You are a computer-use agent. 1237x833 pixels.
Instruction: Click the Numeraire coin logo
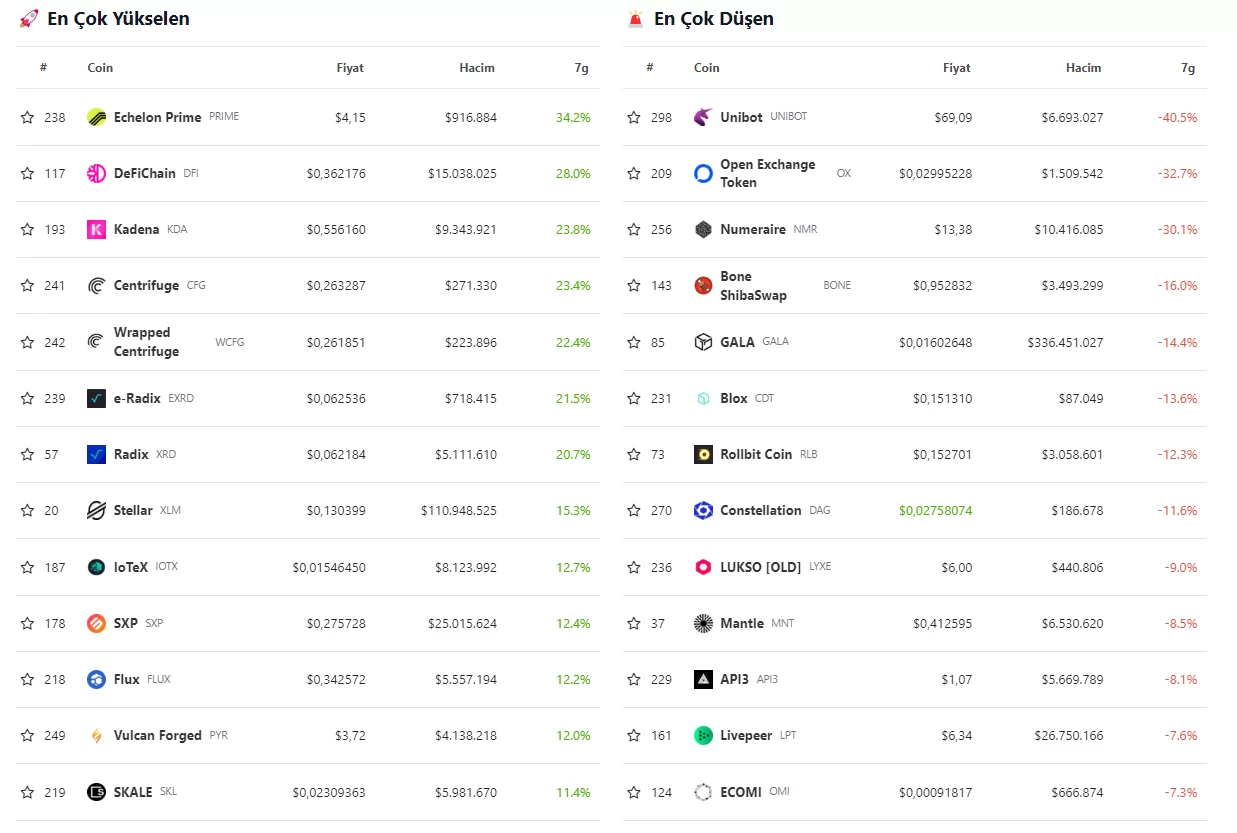(703, 229)
